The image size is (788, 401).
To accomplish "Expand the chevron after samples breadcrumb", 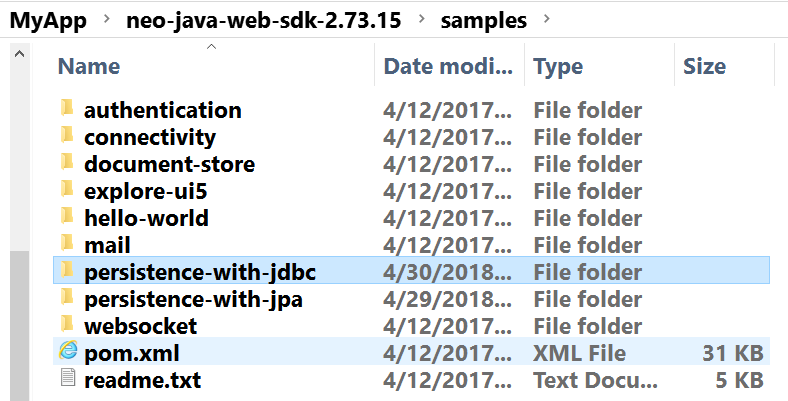I will point(545,20).
